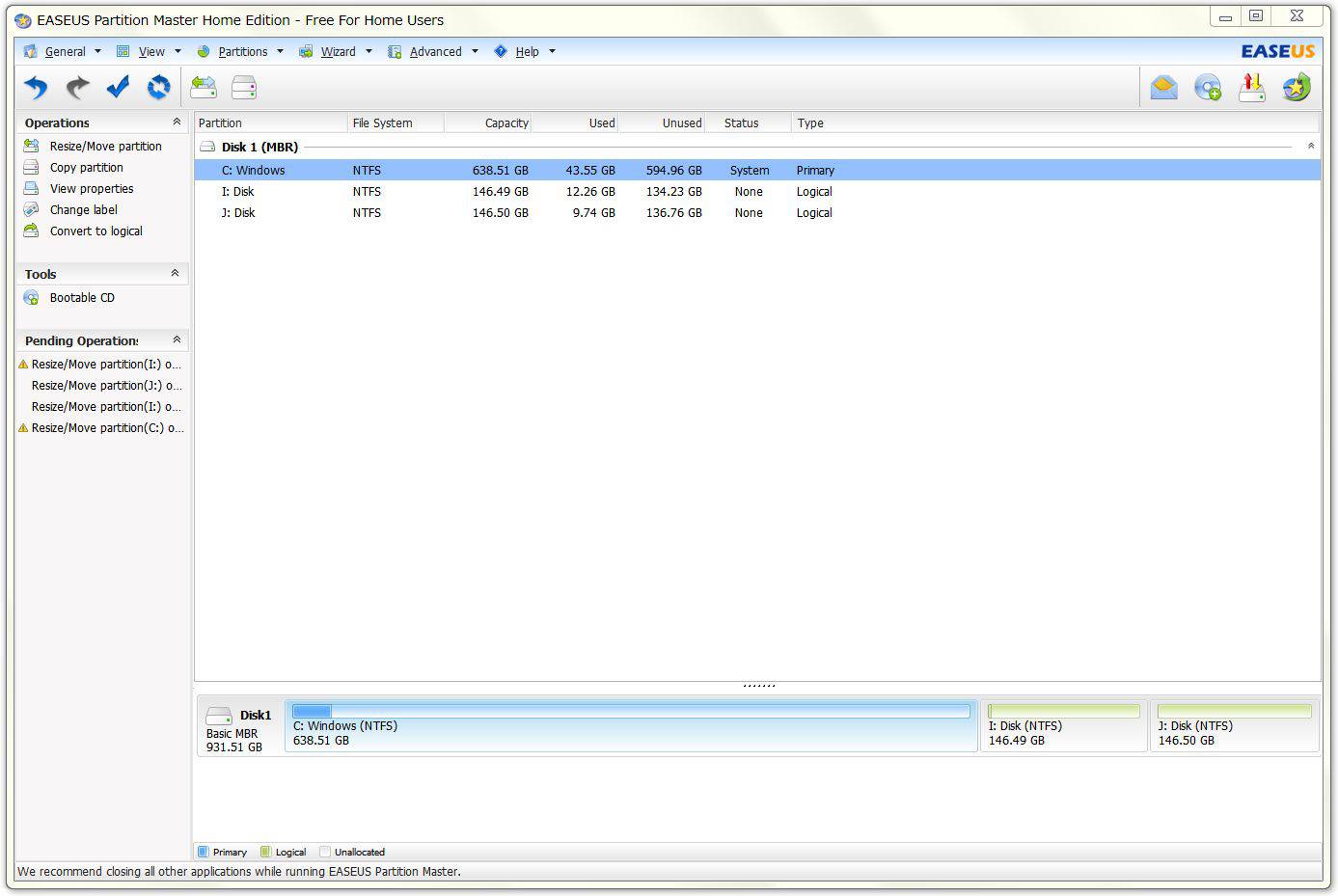Screen dimensions: 1338x896
Task: Click the dropdown arrow next to General
Action: point(97,51)
